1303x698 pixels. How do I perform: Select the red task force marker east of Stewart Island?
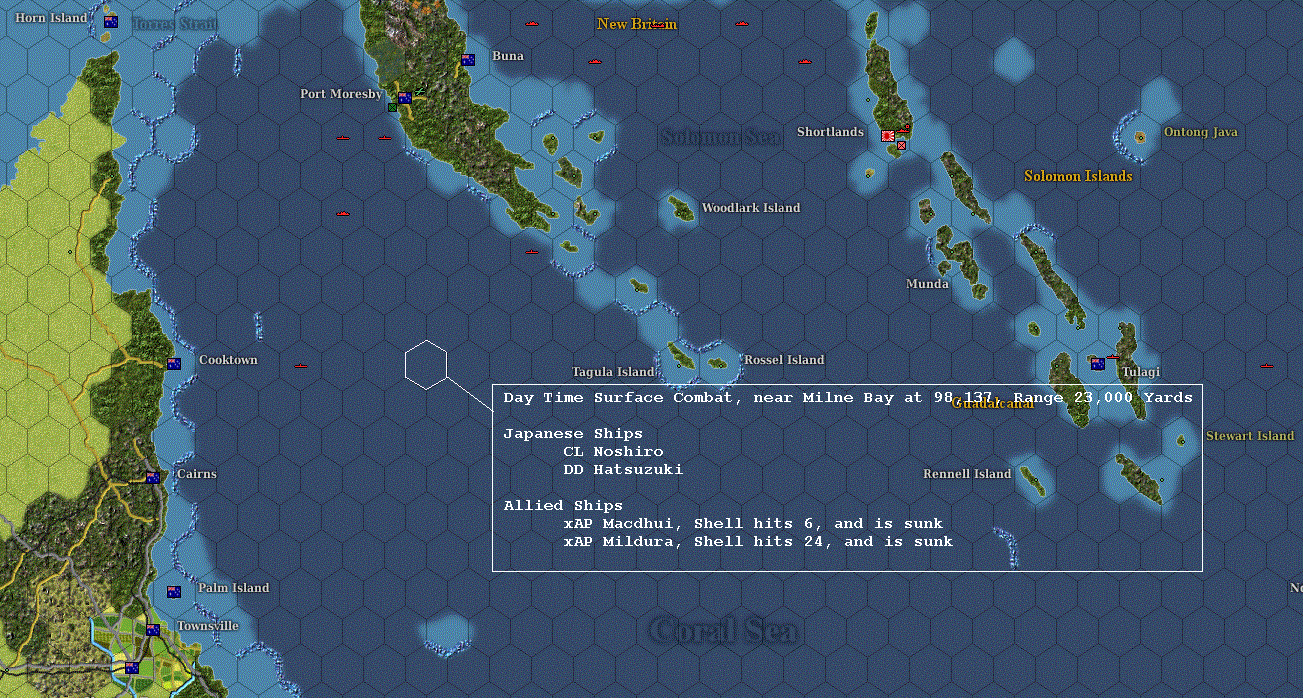coord(1267,366)
